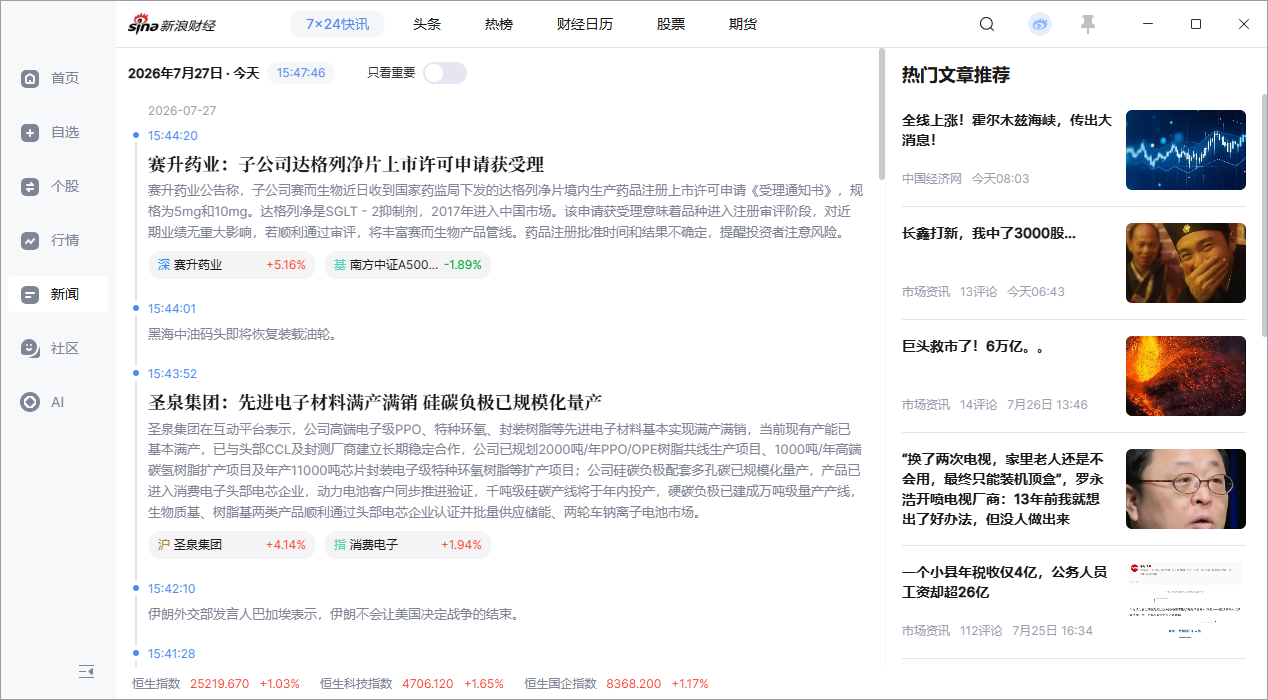Click the document screenshot thumbnail
Image resolution: width=1268 pixels, height=700 pixels.
[1186, 602]
